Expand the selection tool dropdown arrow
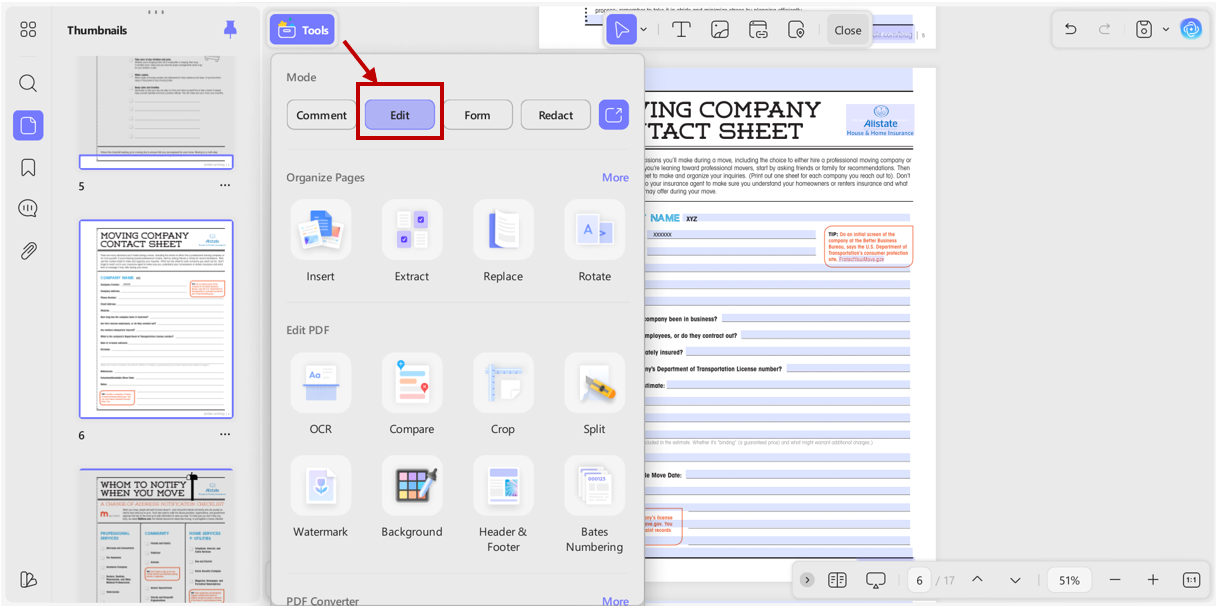 coord(643,30)
